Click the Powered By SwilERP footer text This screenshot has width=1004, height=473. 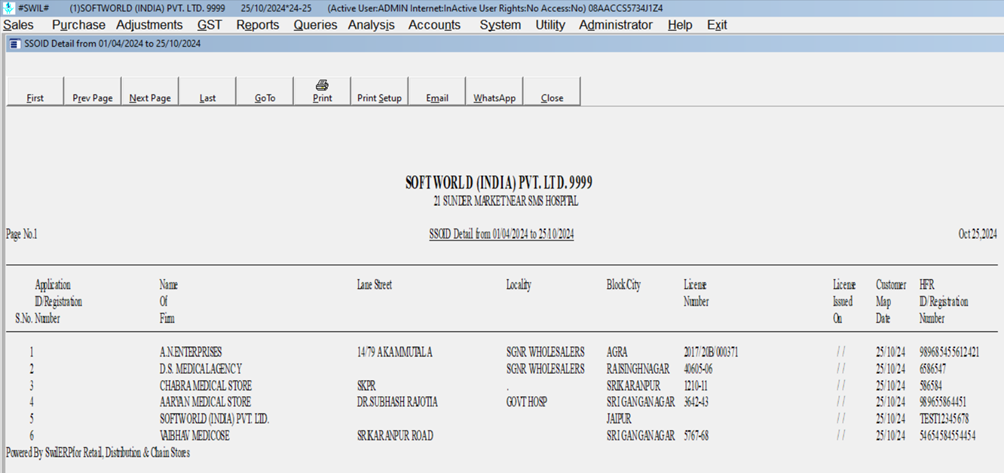pyautogui.click(x=98, y=453)
